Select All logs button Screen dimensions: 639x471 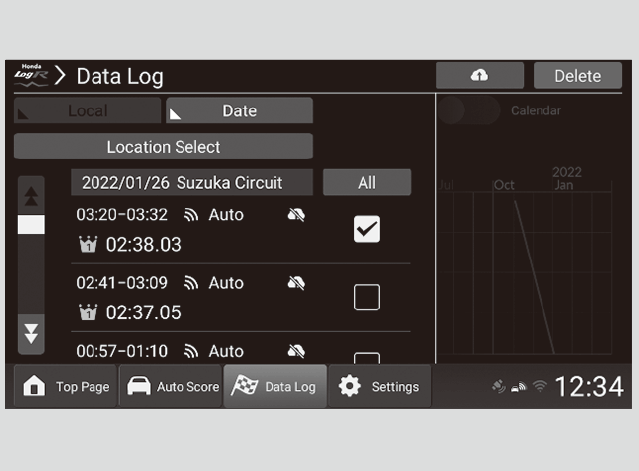366,183
